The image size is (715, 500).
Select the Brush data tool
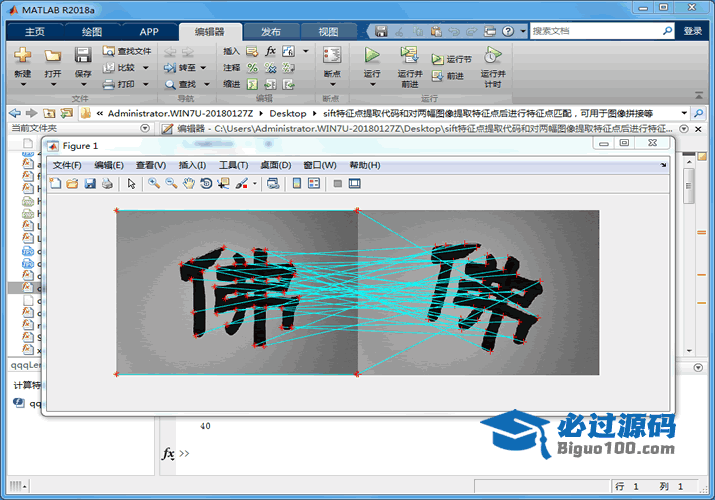click(x=241, y=184)
